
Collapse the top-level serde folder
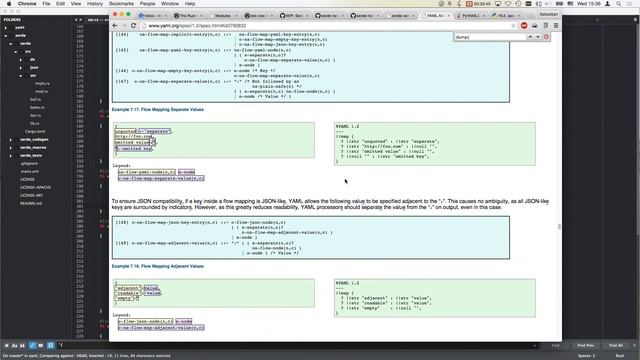click(x=6, y=36)
